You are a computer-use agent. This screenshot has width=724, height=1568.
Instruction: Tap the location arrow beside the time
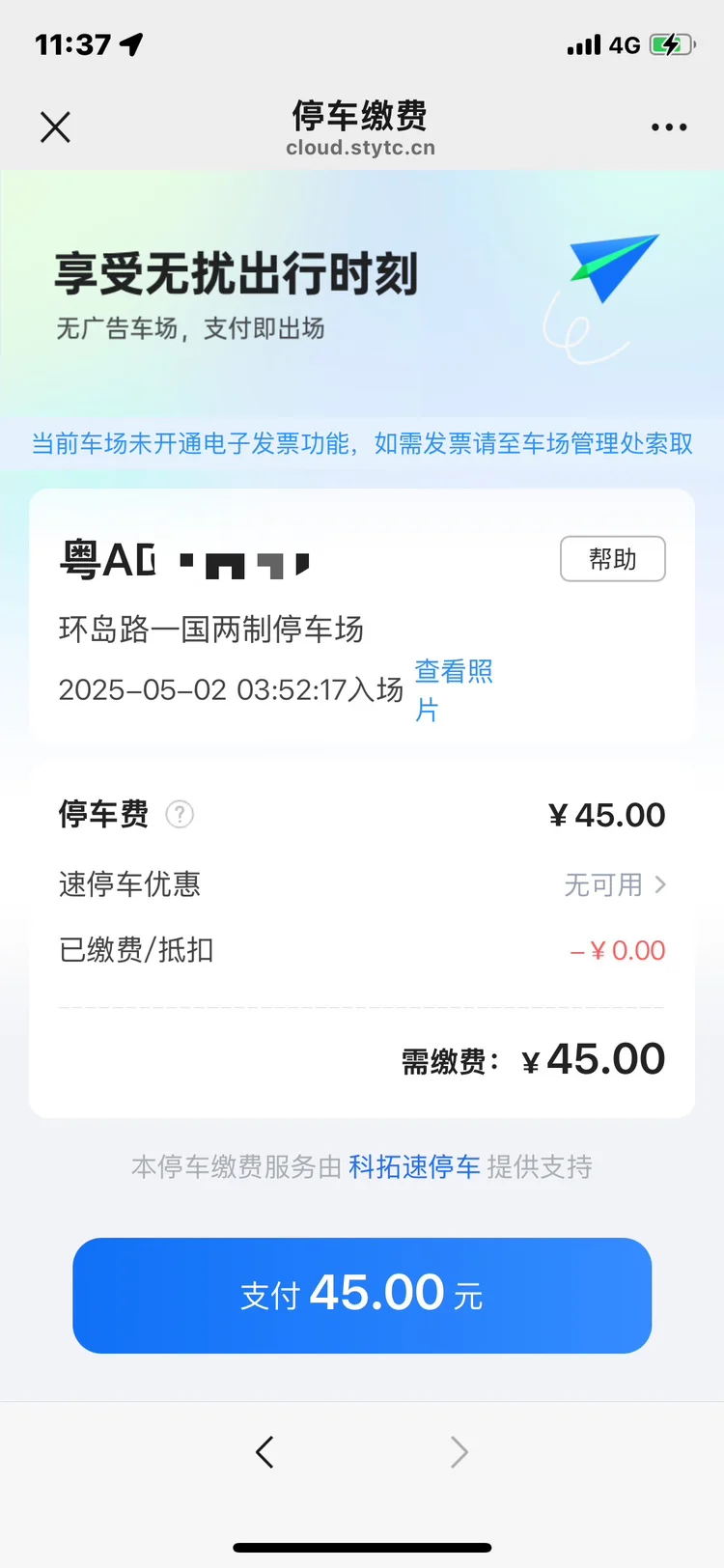pyautogui.click(x=131, y=44)
